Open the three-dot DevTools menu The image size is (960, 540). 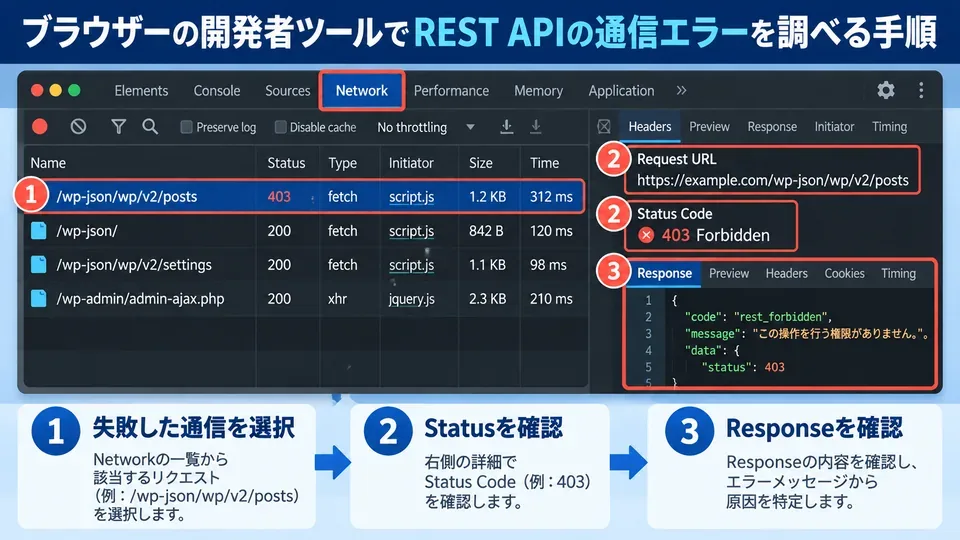921,91
